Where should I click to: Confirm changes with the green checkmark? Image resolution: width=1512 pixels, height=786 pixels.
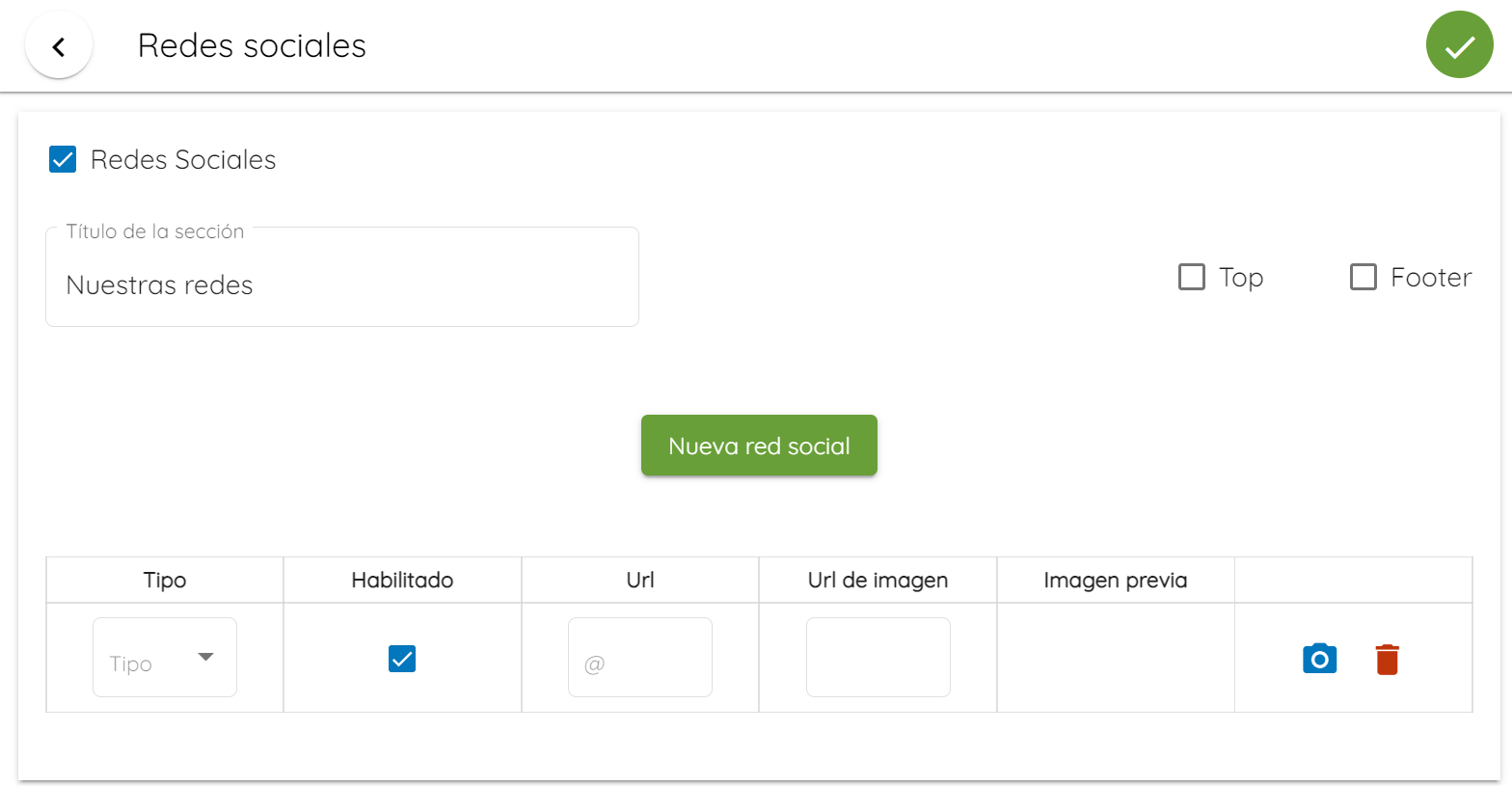pos(1459,44)
